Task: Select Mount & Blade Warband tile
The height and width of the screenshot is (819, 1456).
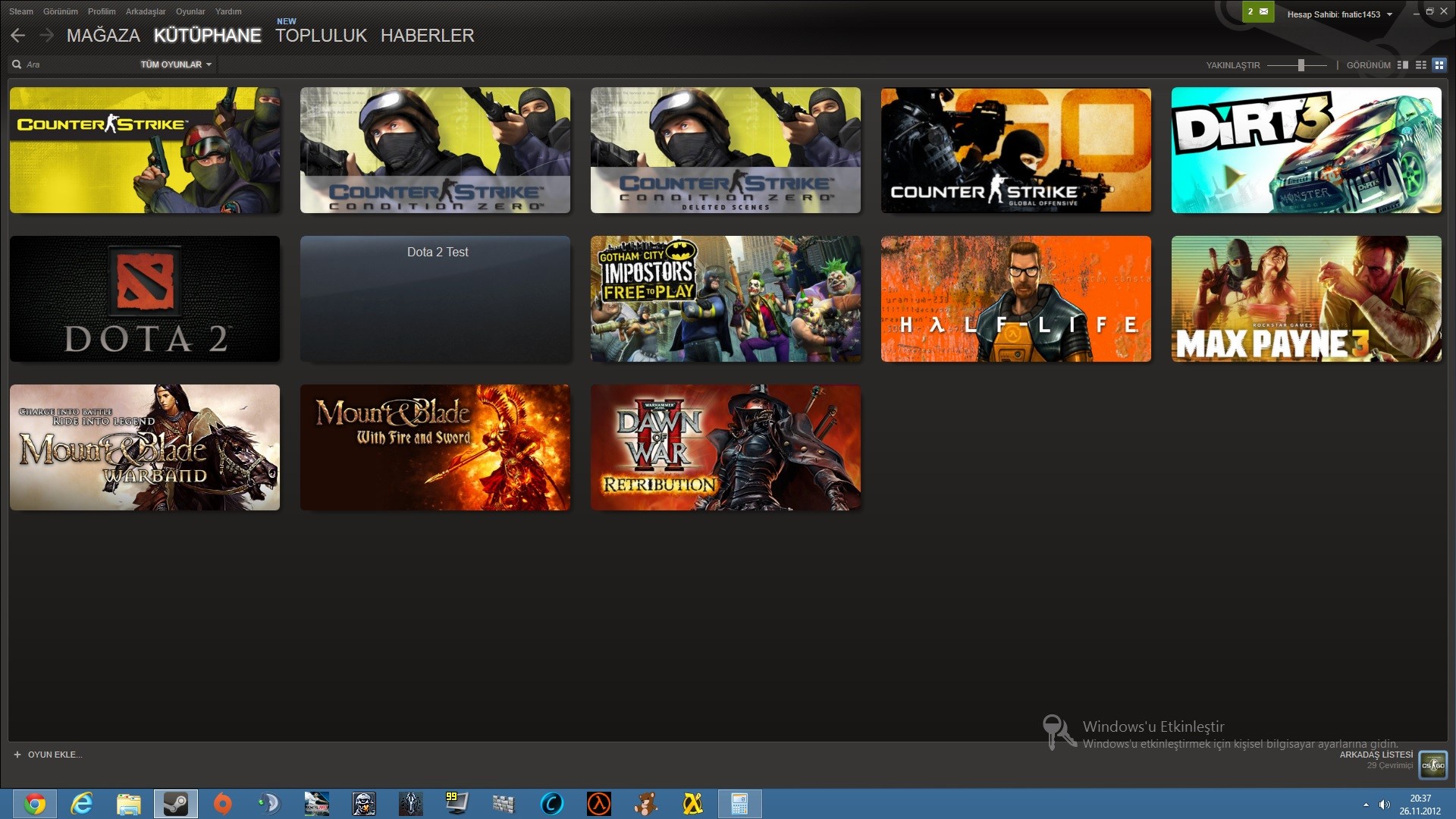Action: (145, 447)
